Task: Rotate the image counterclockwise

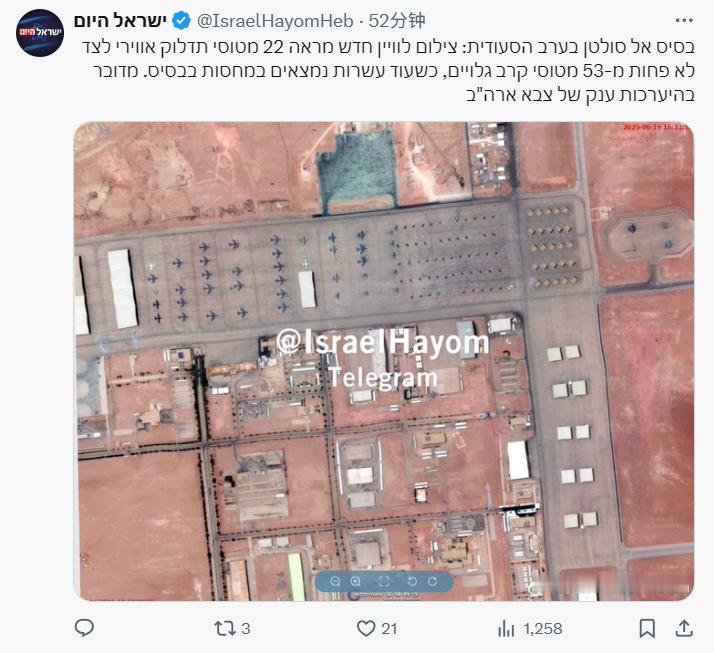Action: coord(412,582)
